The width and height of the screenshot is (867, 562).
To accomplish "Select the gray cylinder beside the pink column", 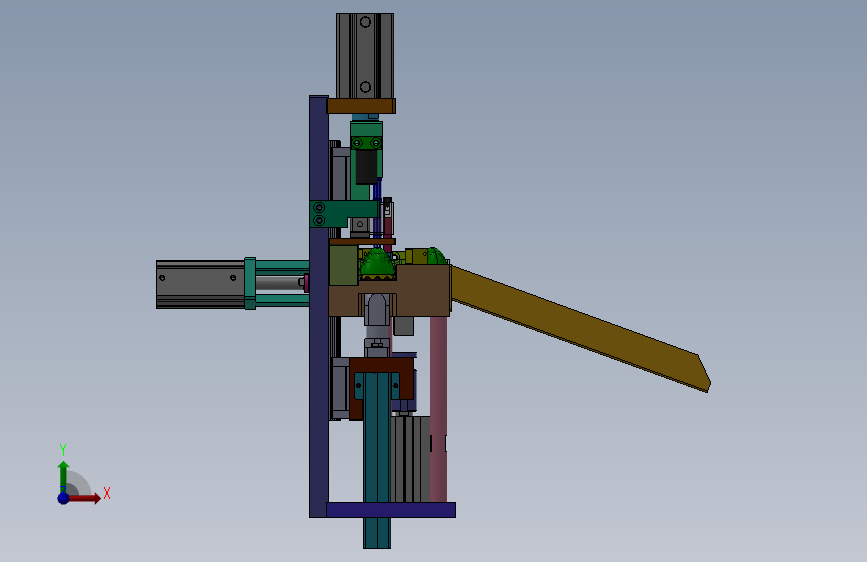I will pos(410,459).
